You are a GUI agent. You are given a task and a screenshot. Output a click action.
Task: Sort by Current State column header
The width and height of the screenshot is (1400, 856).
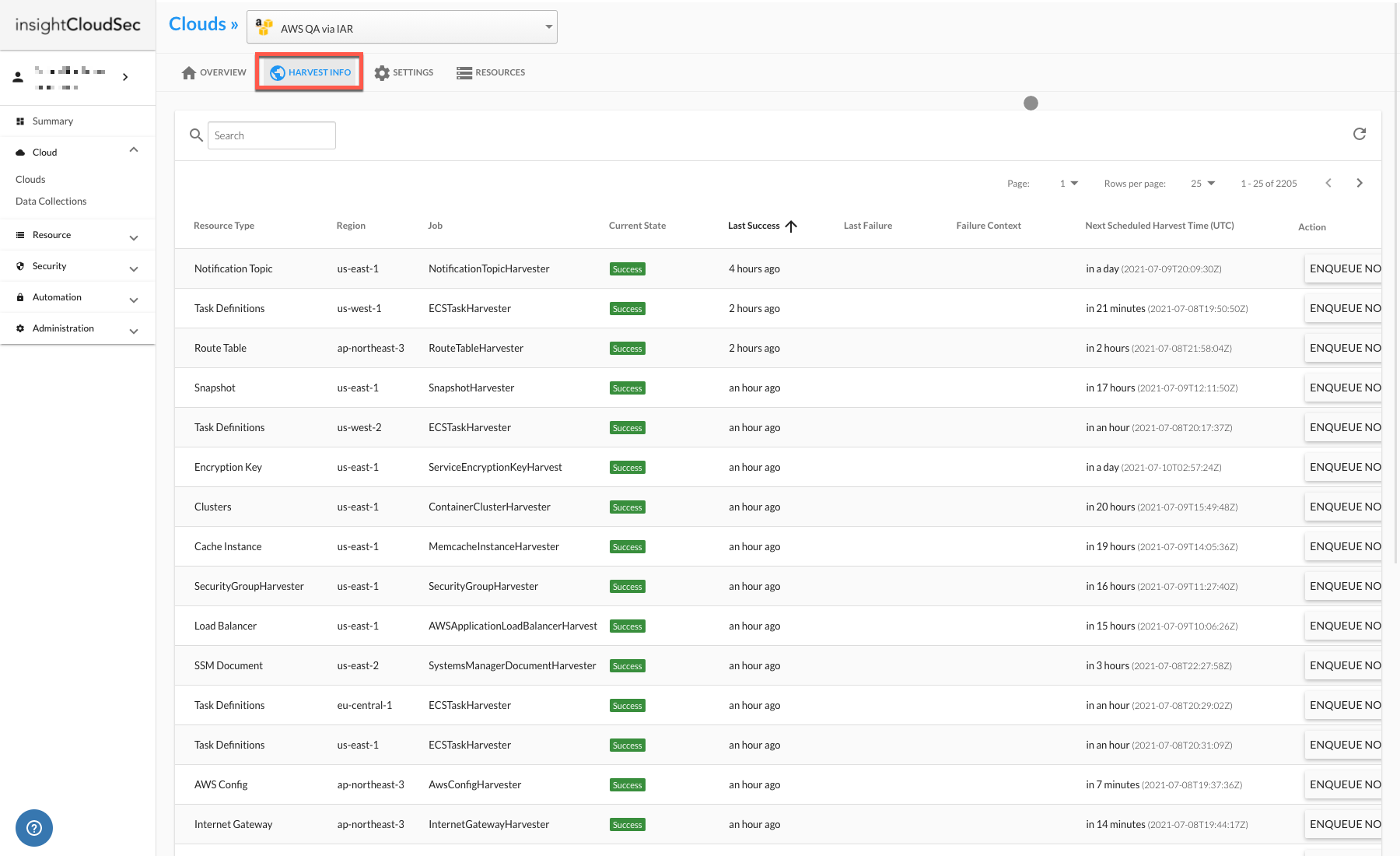(x=637, y=226)
